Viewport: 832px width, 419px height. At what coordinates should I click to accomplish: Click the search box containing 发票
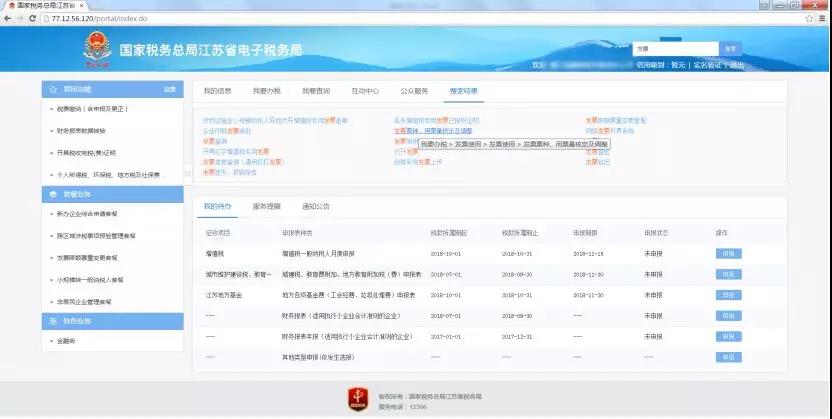[x=674, y=48]
